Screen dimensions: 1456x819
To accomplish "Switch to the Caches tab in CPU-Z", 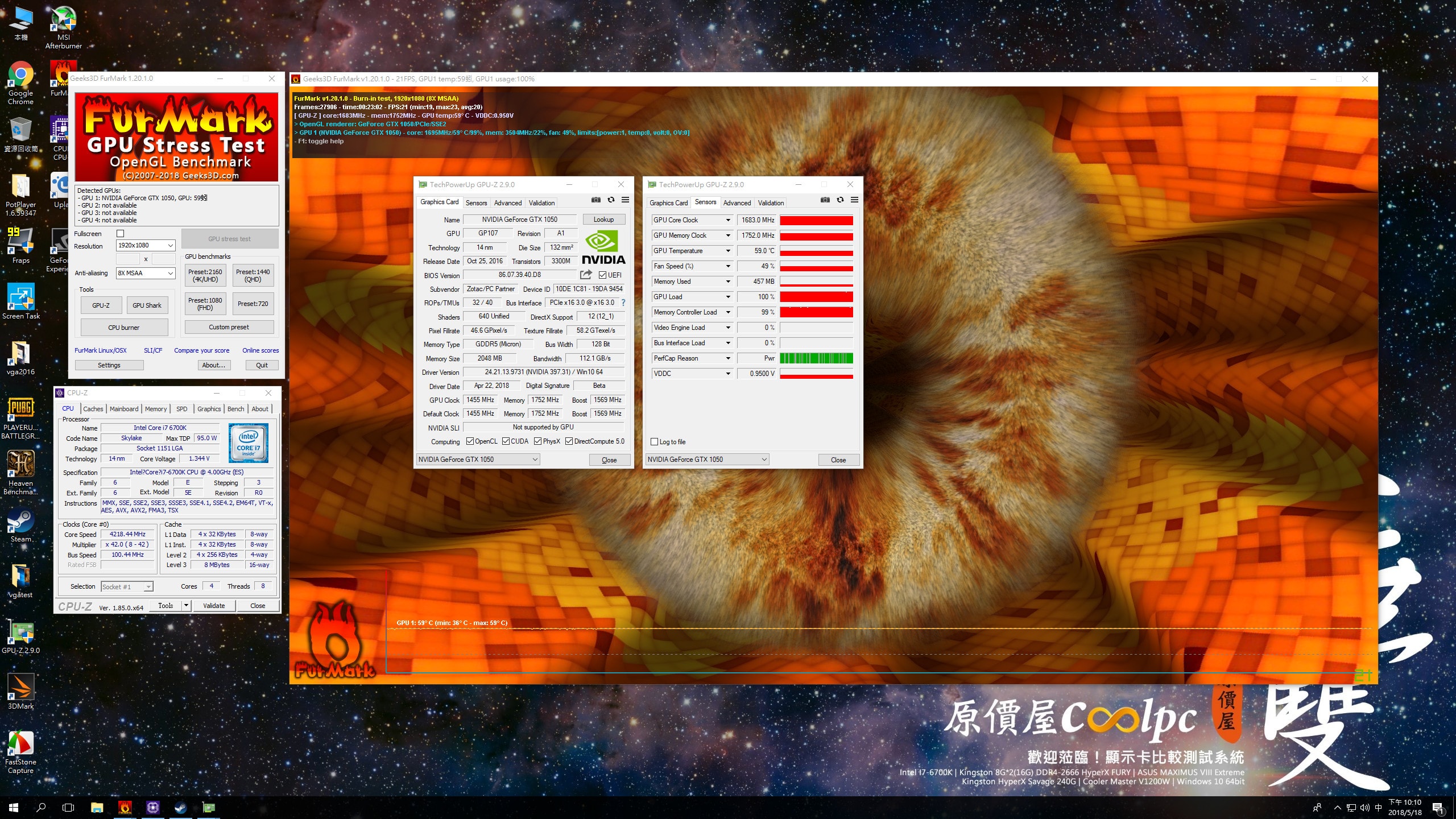I will click(x=93, y=409).
